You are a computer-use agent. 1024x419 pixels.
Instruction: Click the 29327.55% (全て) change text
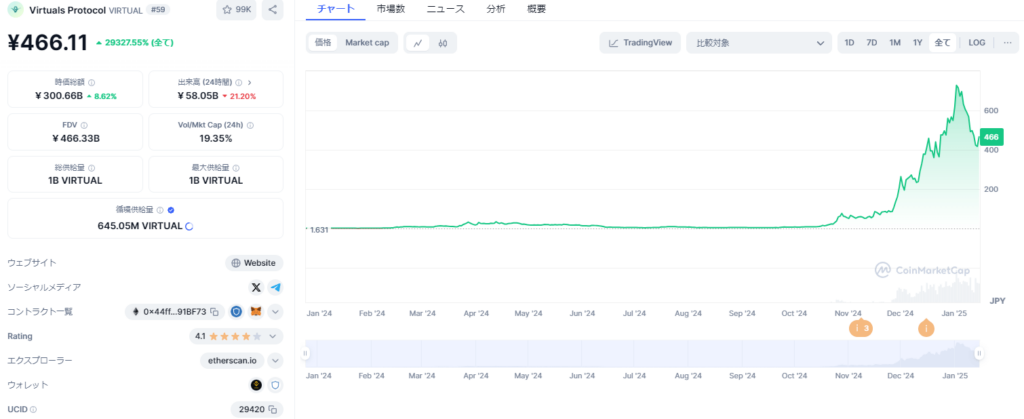coord(135,43)
